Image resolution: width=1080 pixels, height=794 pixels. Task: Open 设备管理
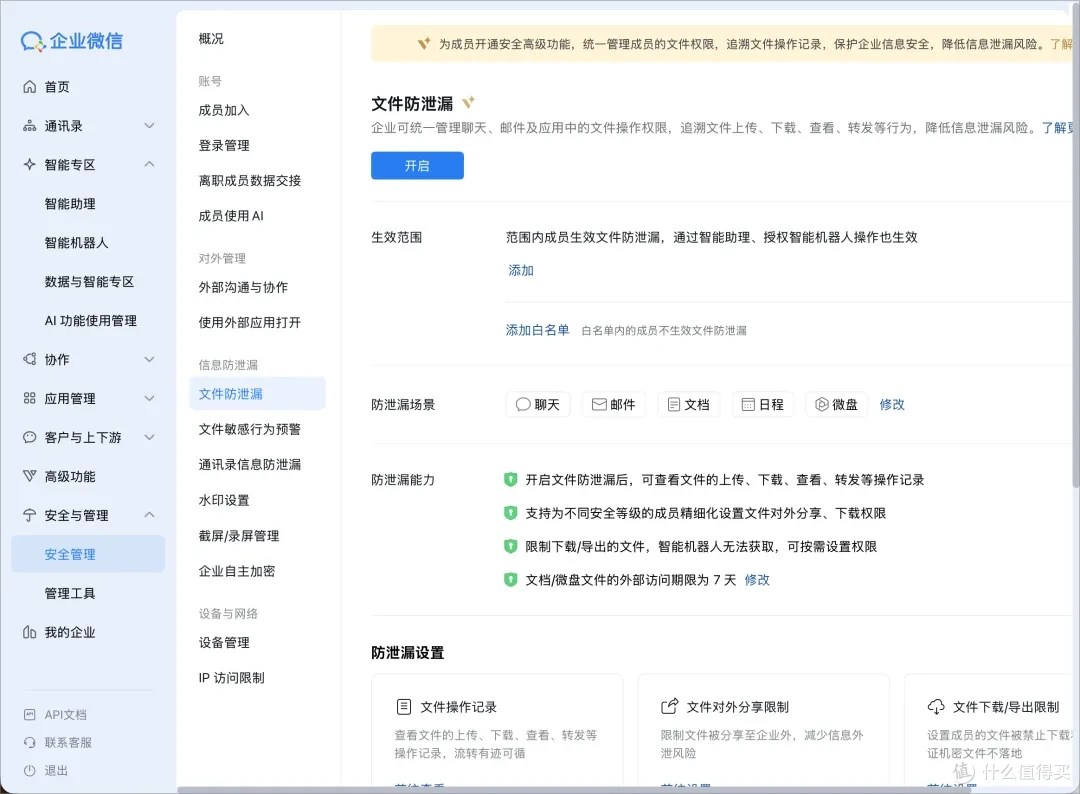coord(224,642)
